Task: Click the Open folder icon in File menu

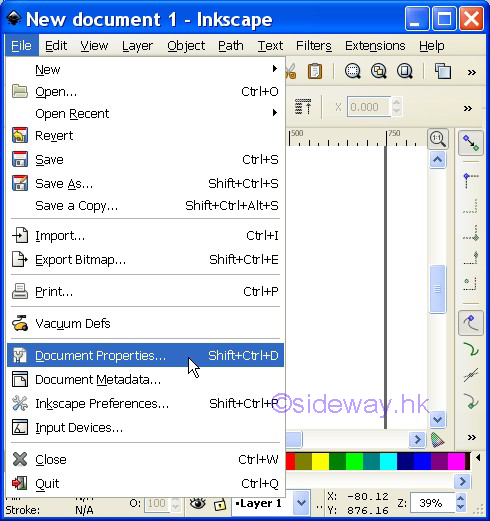Action: pyautogui.click(x=20, y=91)
